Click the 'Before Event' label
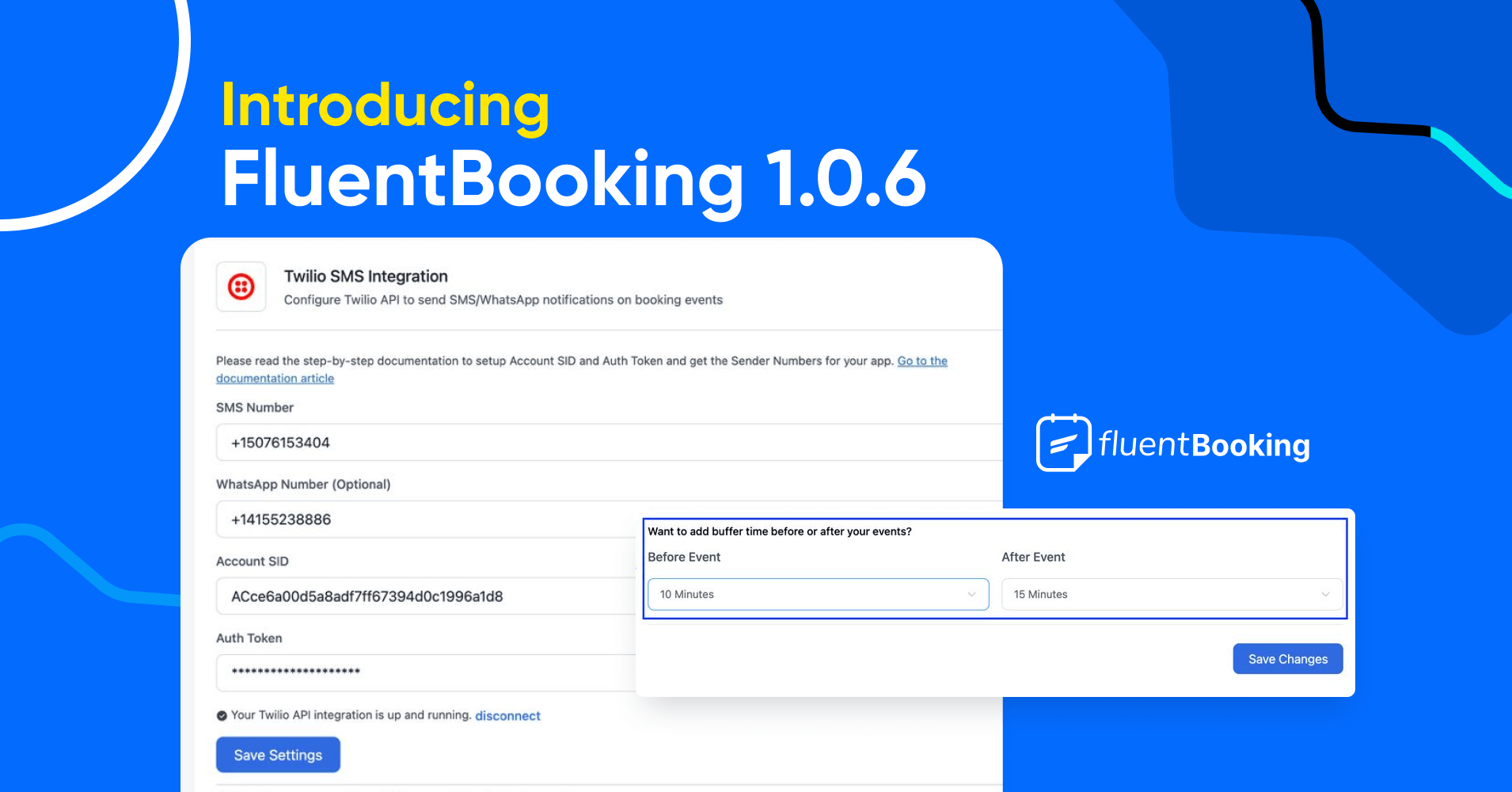The image size is (1512, 792). [684, 557]
